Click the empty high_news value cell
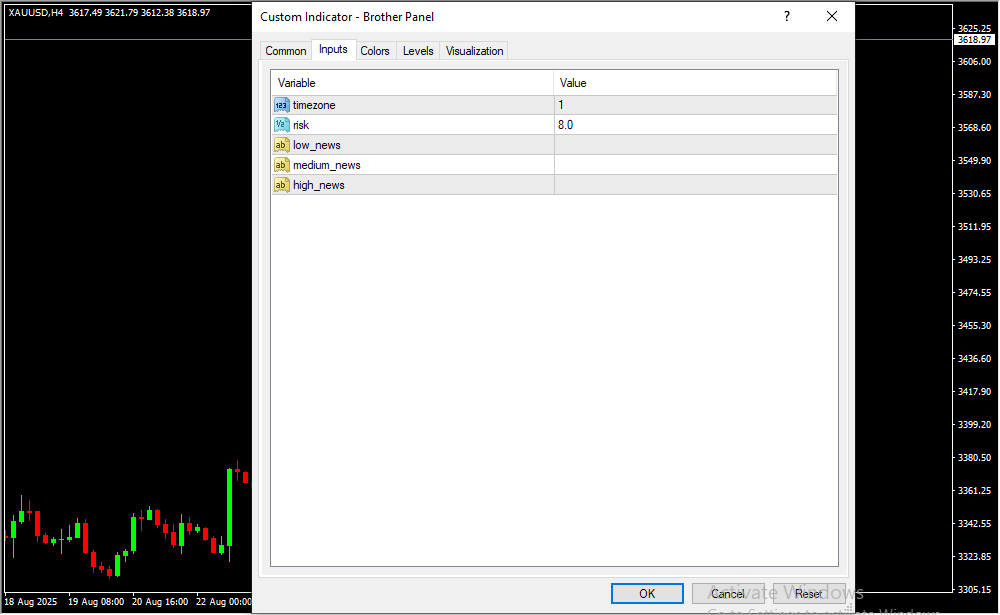Screen dimensions: 1000x615 pos(695,185)
